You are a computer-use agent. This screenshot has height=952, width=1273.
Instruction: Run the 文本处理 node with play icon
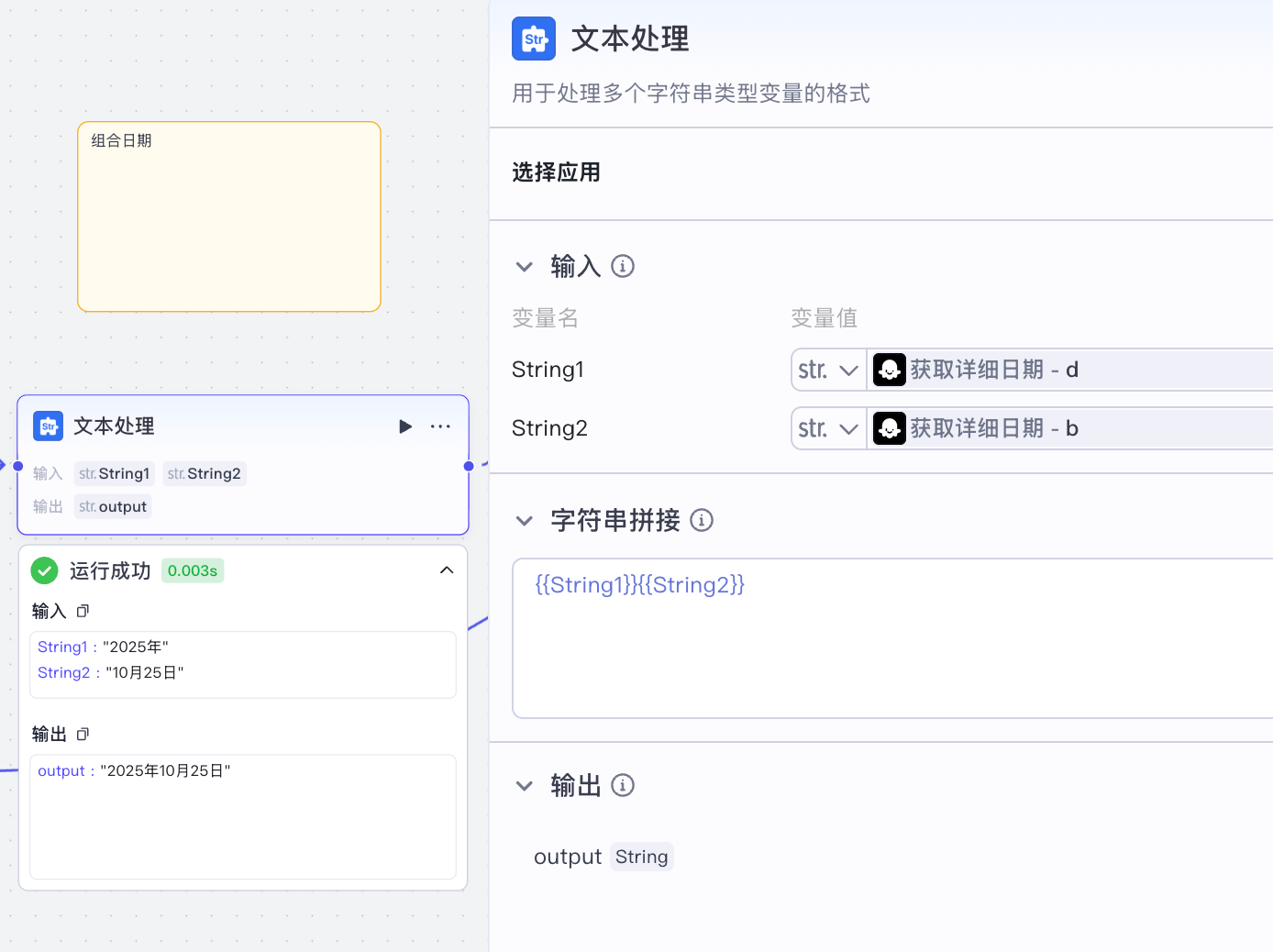(405, 426)
